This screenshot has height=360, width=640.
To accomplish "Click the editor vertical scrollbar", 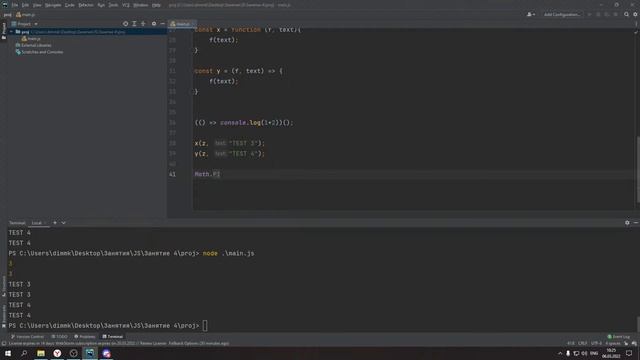I will click(x=637, y=169).
